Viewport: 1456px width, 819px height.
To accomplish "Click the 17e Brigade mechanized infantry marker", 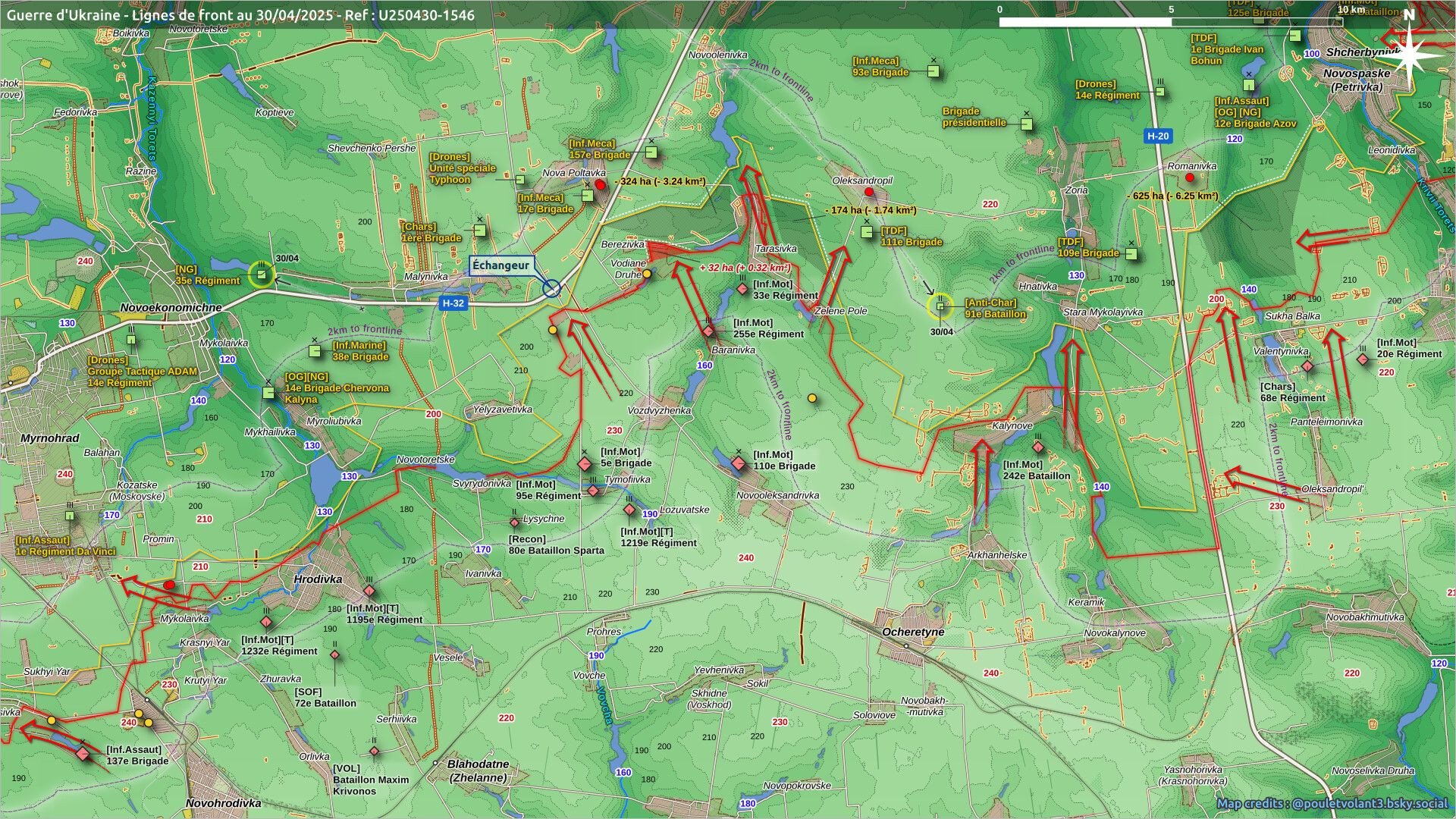I will (587, 196).
